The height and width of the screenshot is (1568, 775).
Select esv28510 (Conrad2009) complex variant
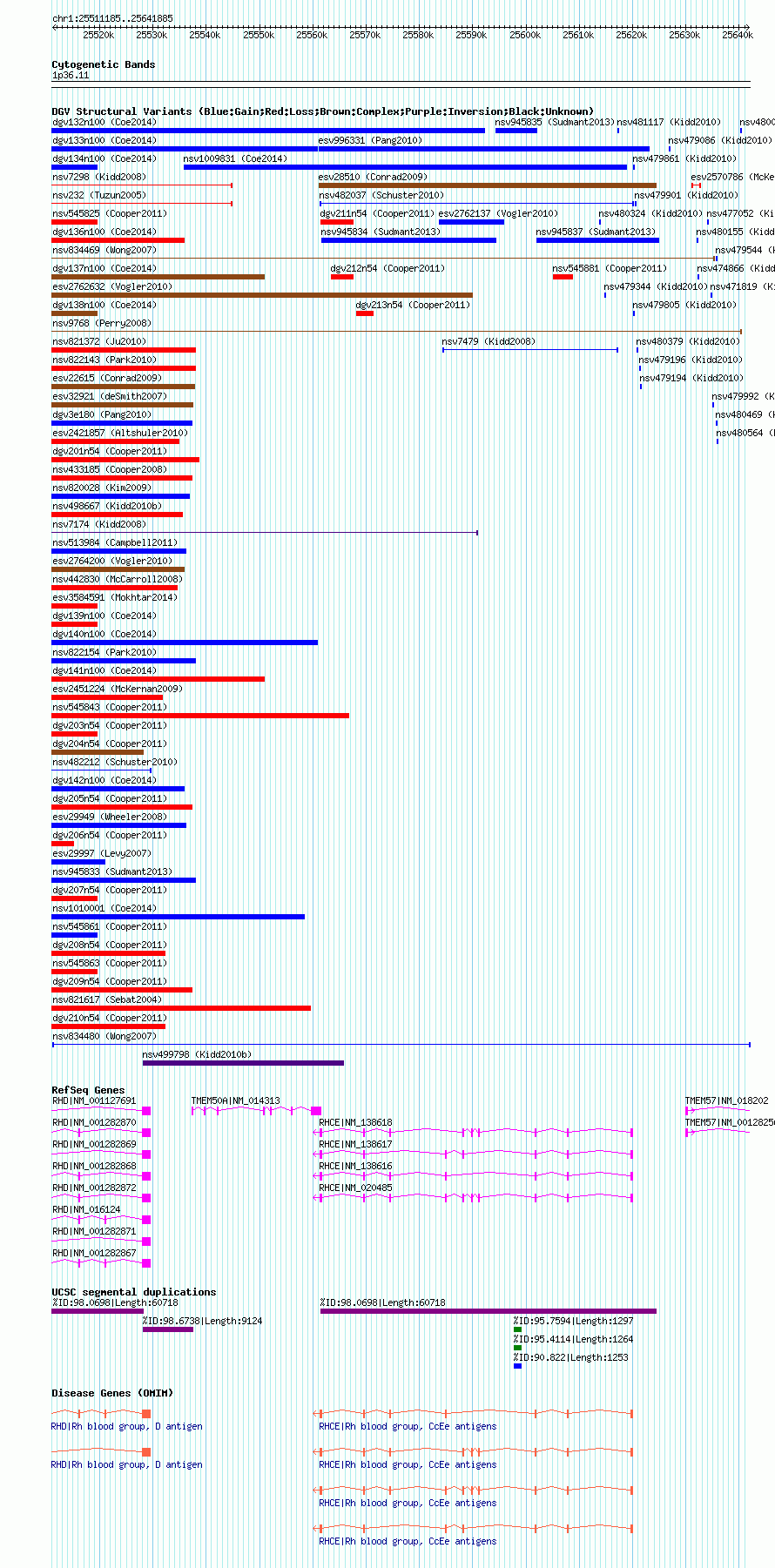coord(488,185)
